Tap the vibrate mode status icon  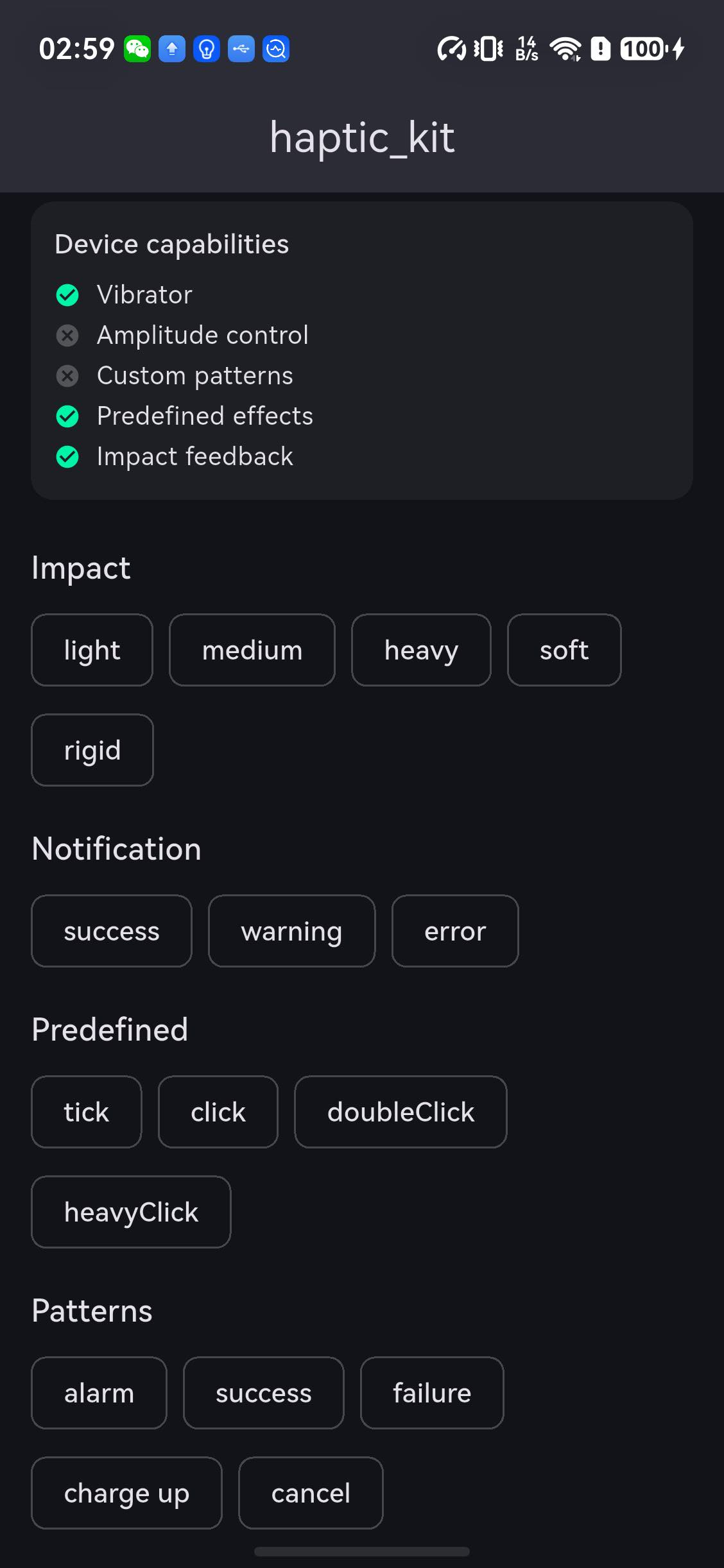tap(489, 49)
